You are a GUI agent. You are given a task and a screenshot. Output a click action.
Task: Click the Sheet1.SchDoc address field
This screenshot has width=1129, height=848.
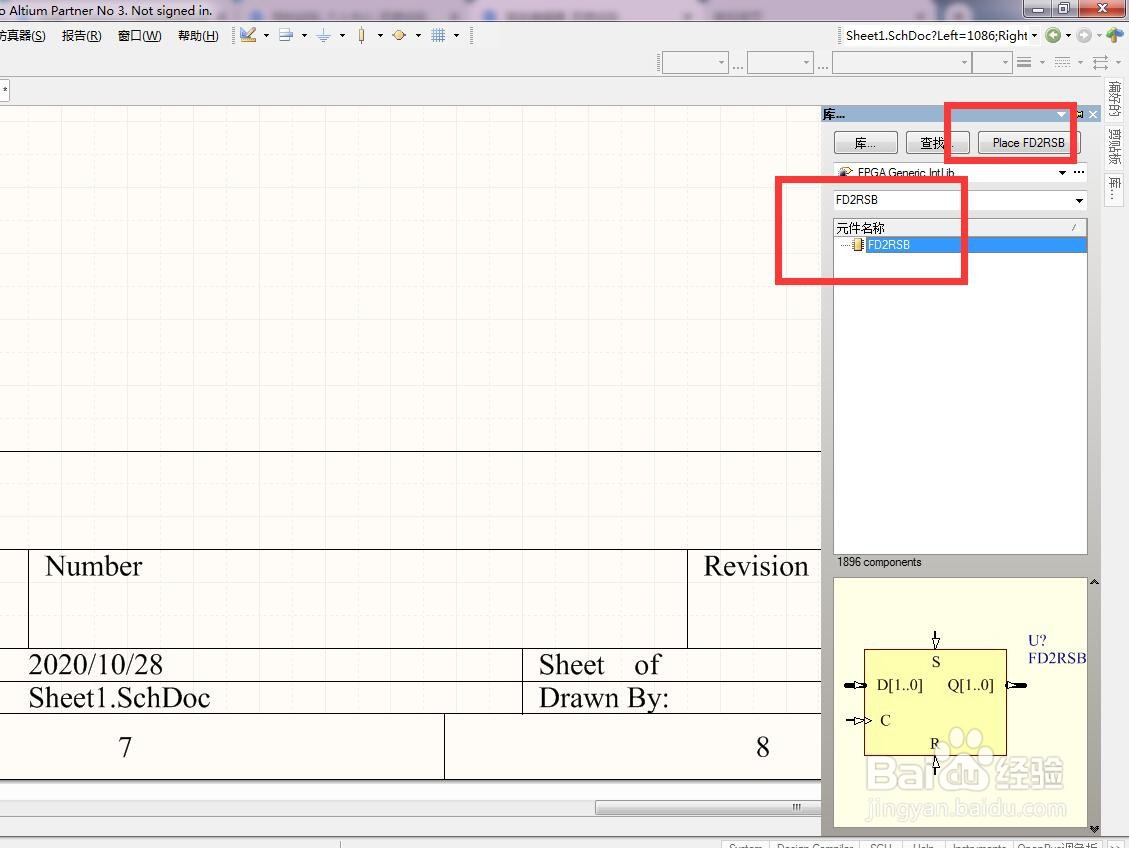pyautogui.click(x=936, y=35)
